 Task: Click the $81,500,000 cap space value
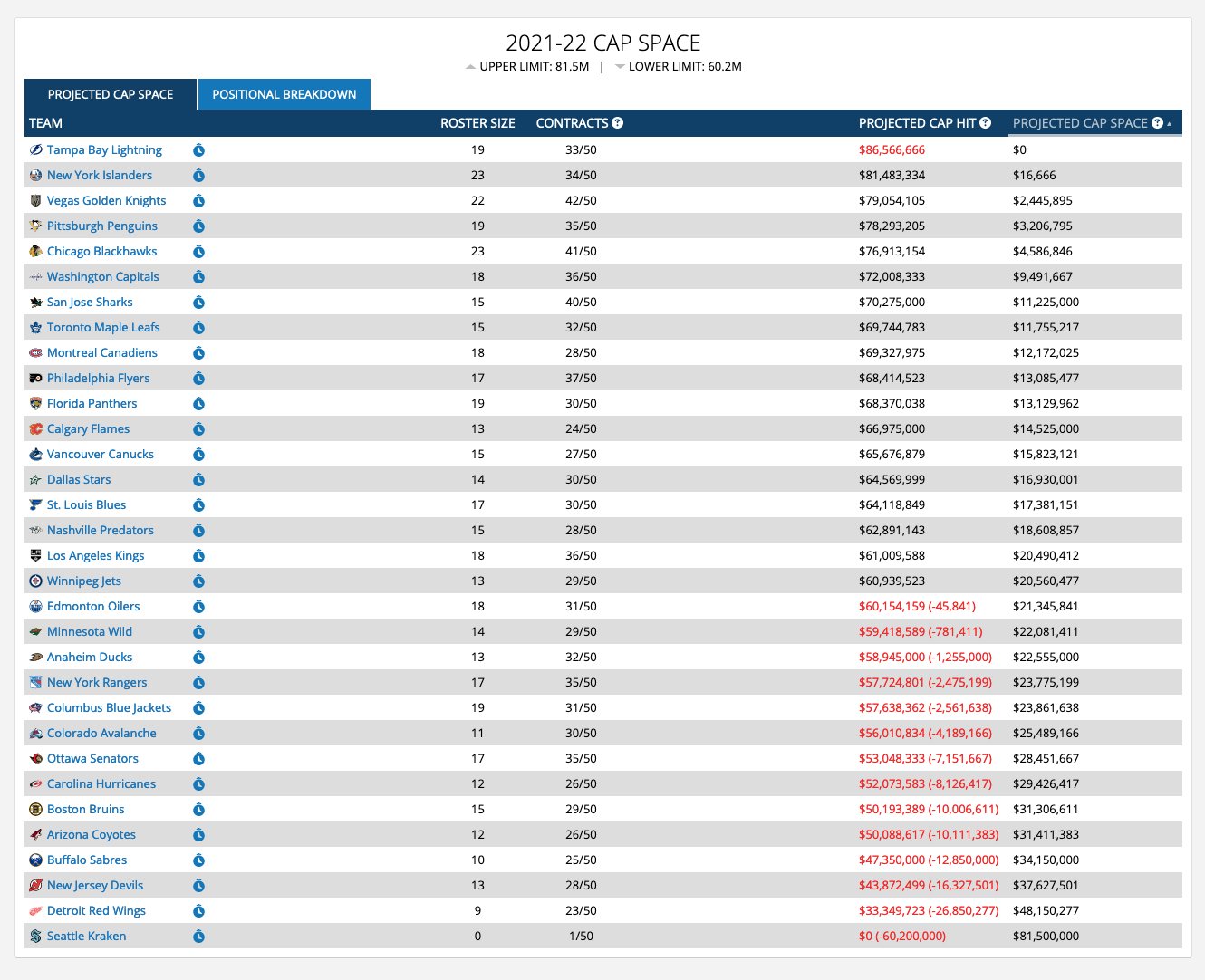click(1046, 937)
